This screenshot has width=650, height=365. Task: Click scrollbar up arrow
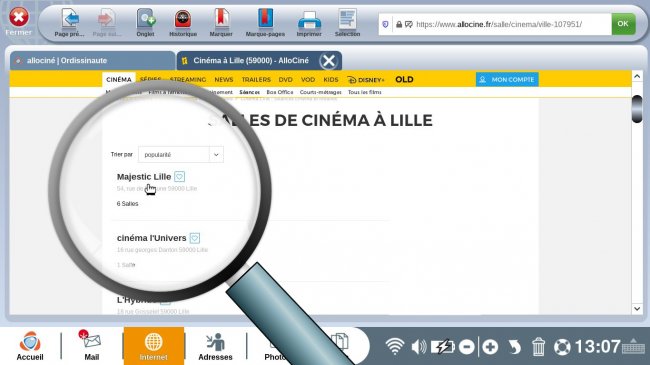(637, 76)
